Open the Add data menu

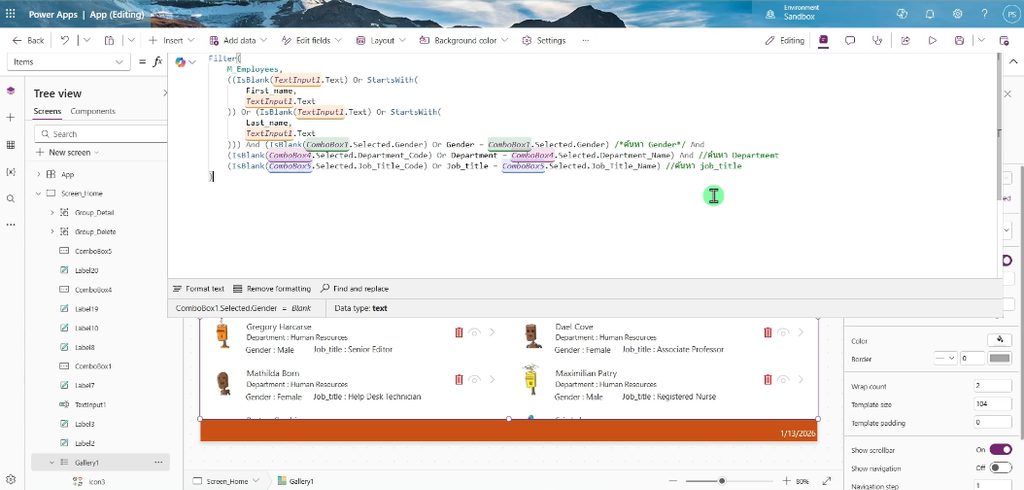click(236, 41)
